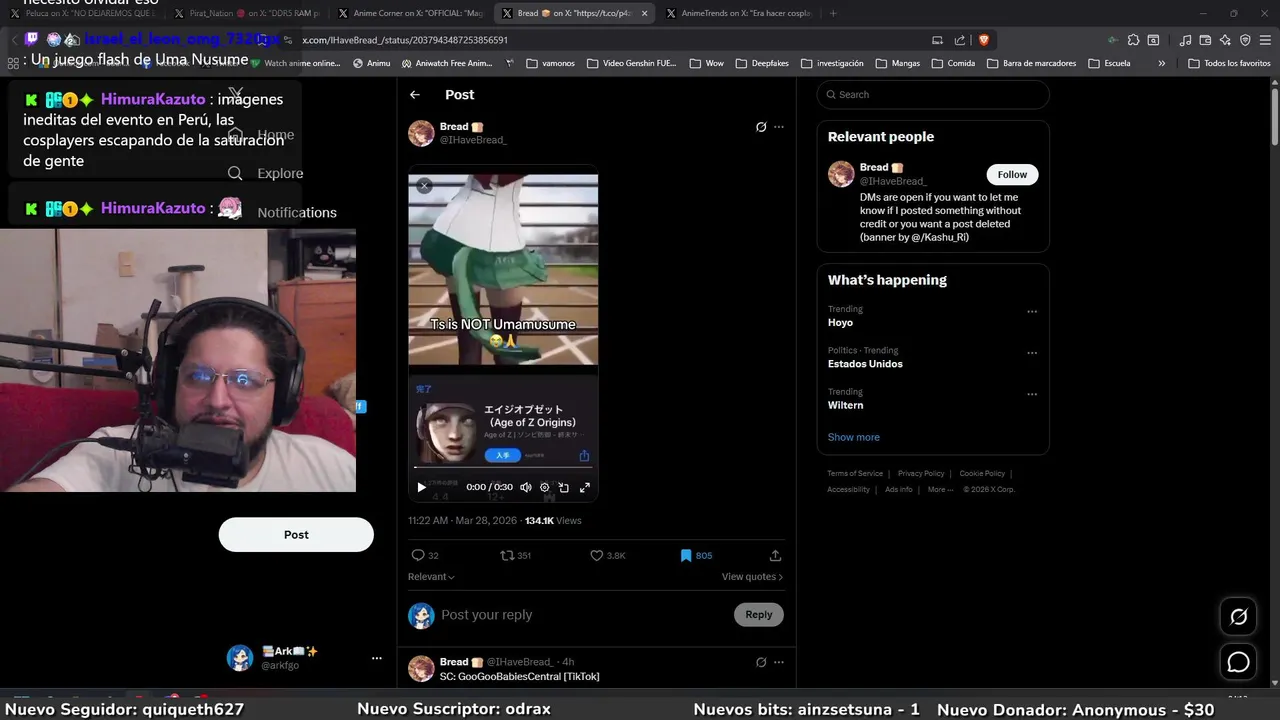1280x720 pixels.
Task: Open more options for Hoyo trend
Action: pyautogui.click(x=1032, y=312)
